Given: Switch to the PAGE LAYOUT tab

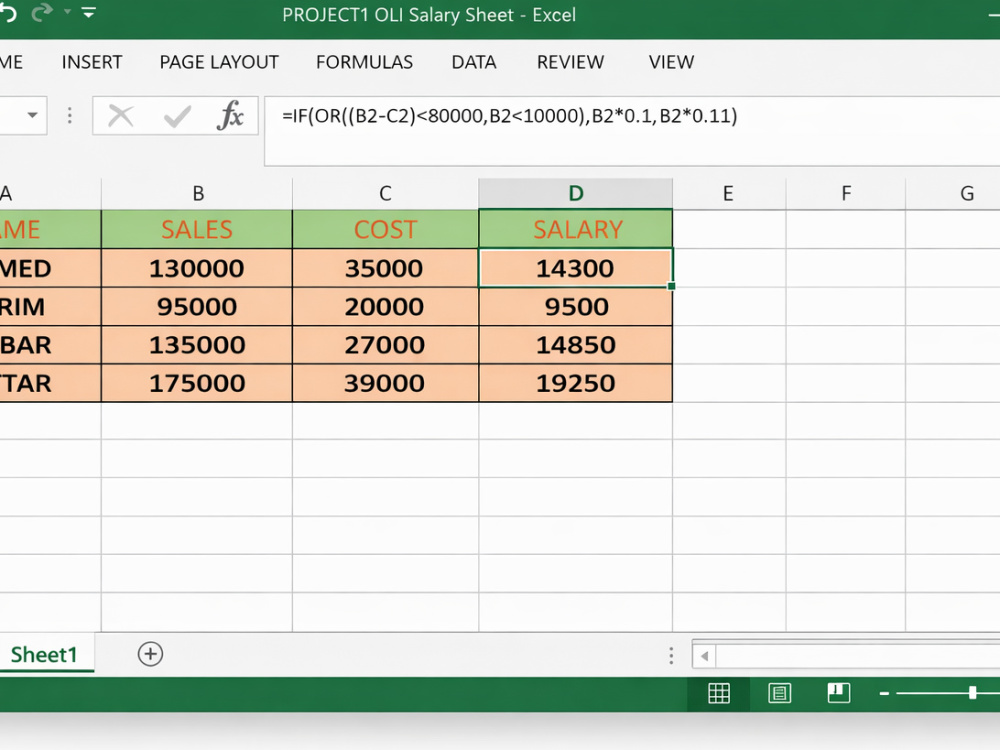Looking at the screenshot, I should pyautogui.click(x=219, y=62).
